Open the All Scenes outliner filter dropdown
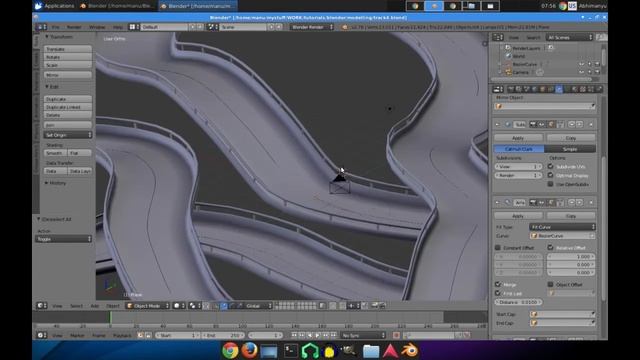This screenshot has height=360, width=640. pyautogui.click(x=569, y=37)
